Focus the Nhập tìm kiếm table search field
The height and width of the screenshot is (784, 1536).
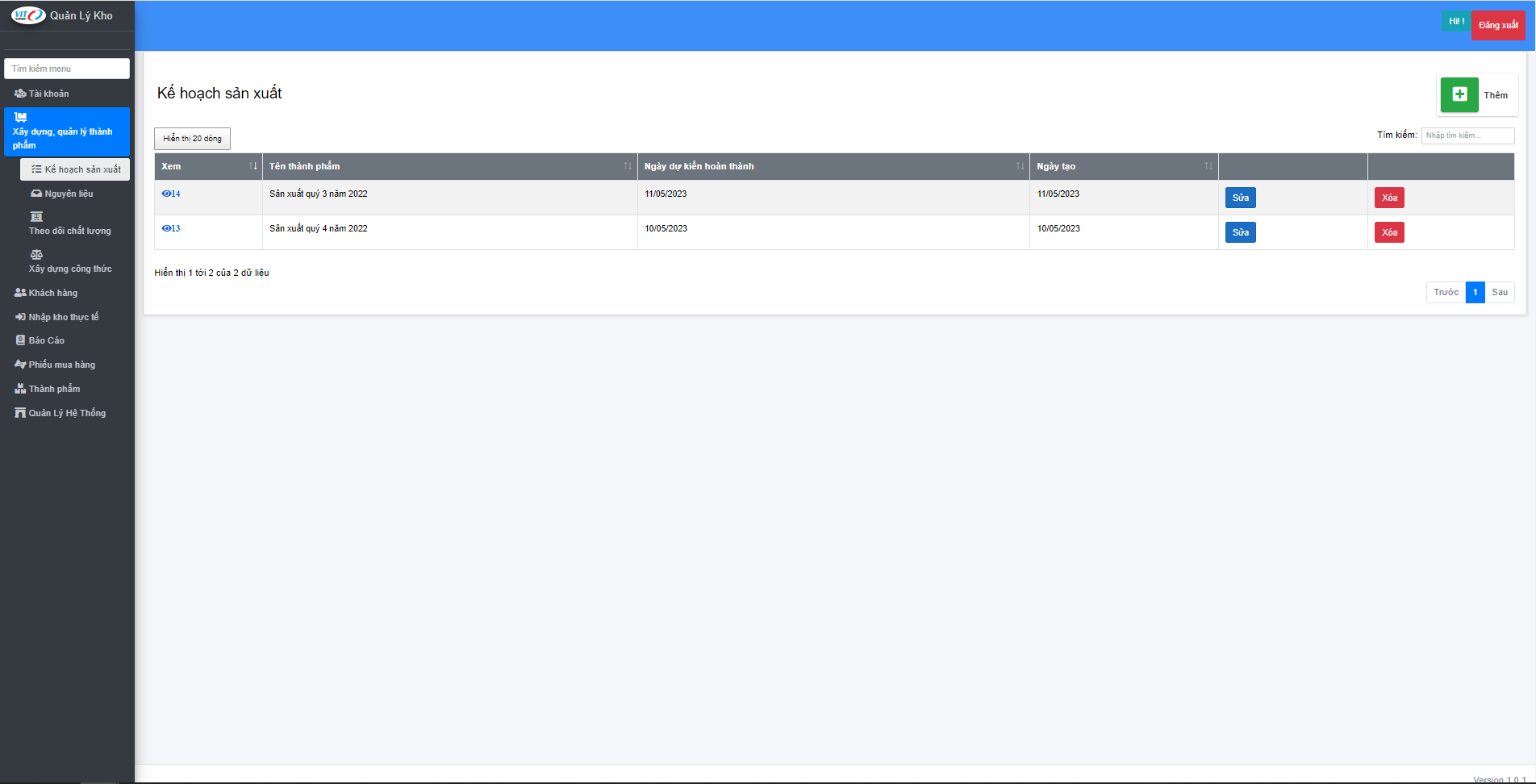(x=1467, y=136)
